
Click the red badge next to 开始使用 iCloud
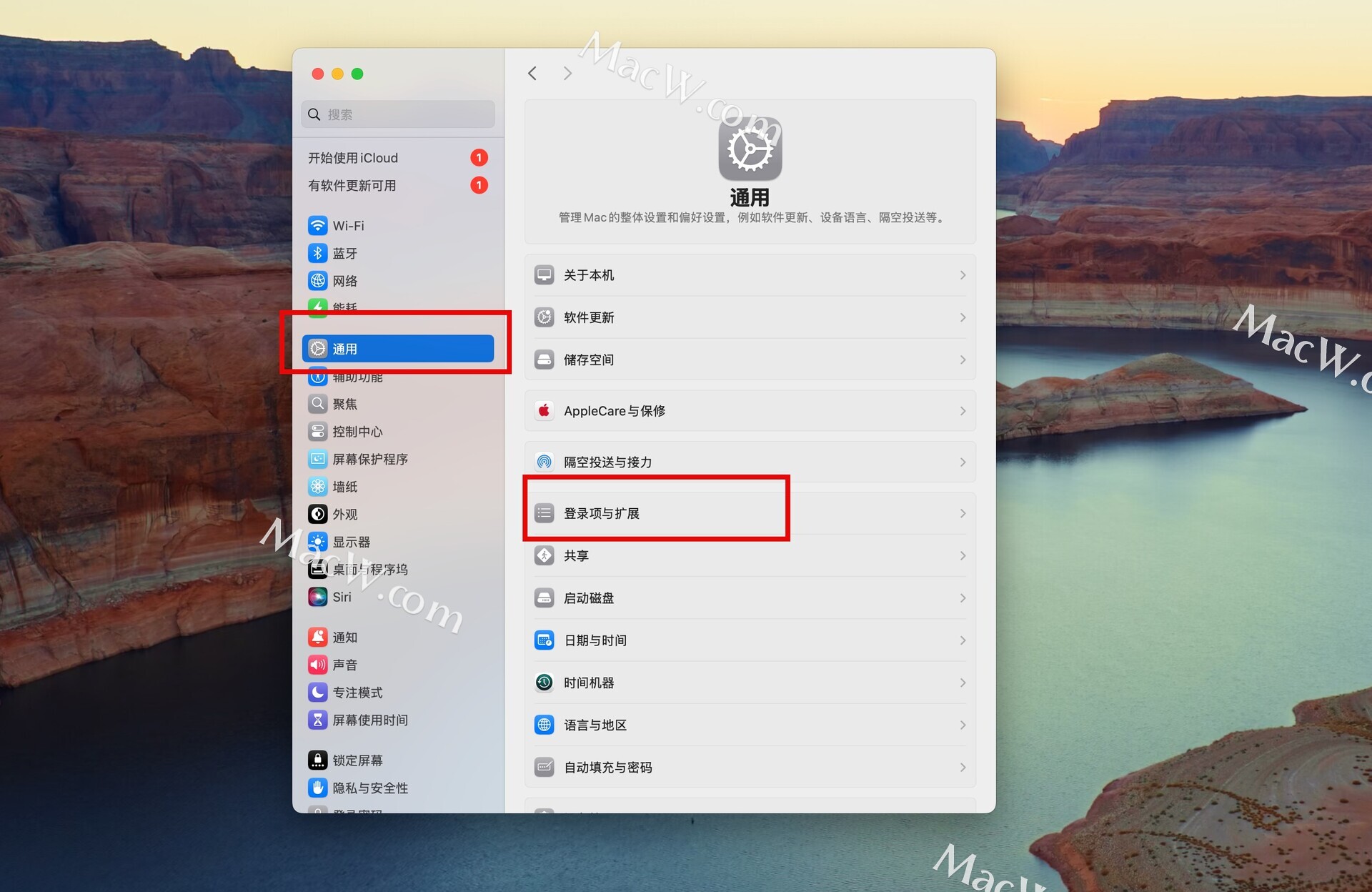point(479,157)
